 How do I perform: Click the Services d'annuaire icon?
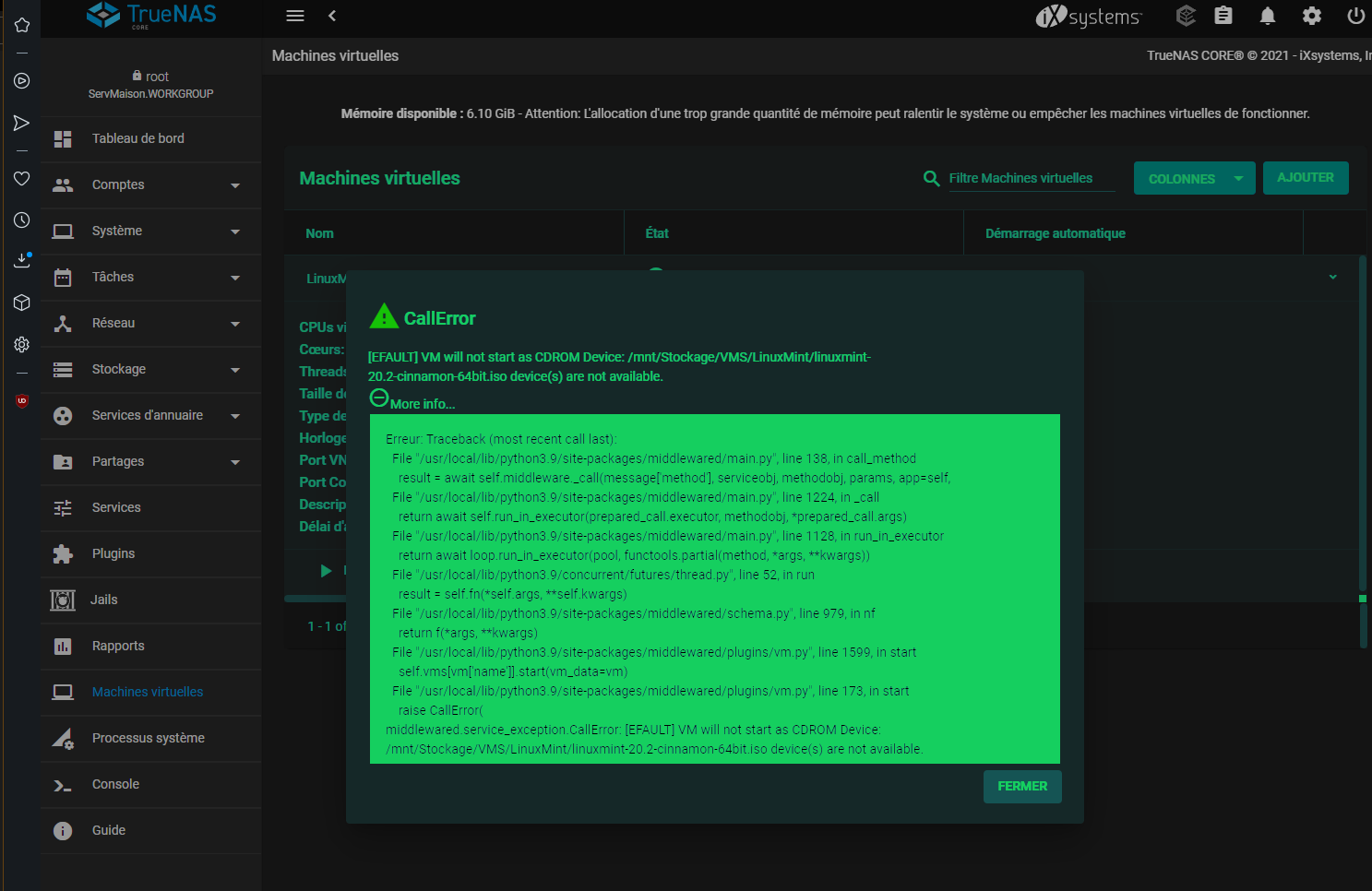[63, 416]
